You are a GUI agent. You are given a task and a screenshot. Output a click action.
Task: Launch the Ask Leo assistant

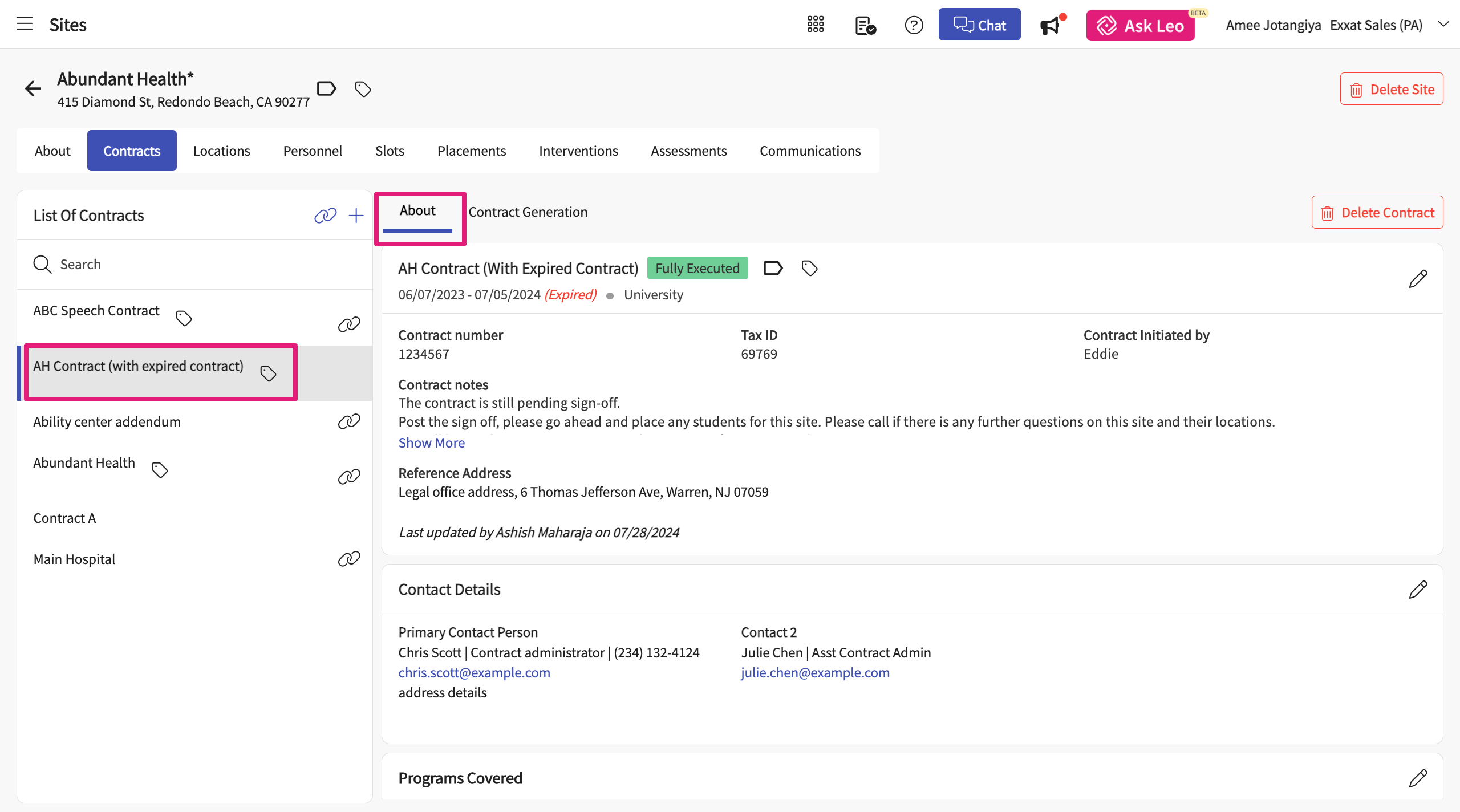pos(1140,26)
